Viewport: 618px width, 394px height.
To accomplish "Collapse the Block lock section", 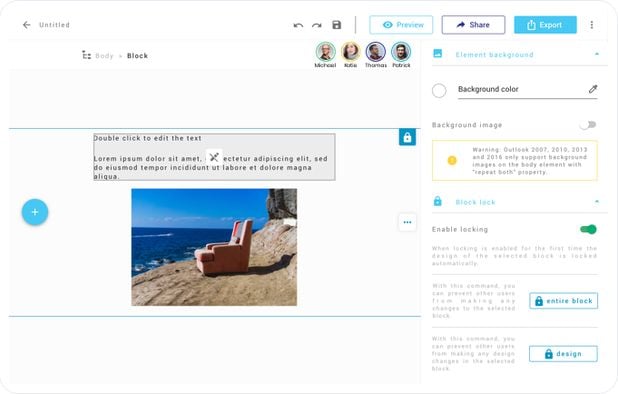I will click(x=597, y=201).
